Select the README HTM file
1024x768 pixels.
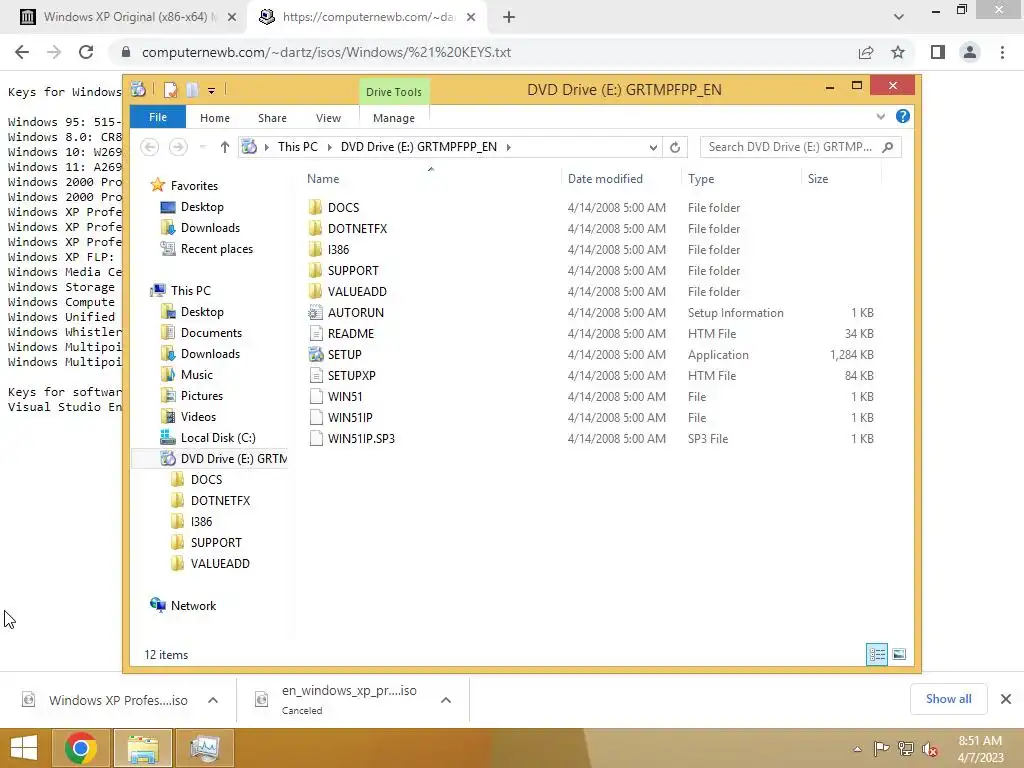[351, 334]
